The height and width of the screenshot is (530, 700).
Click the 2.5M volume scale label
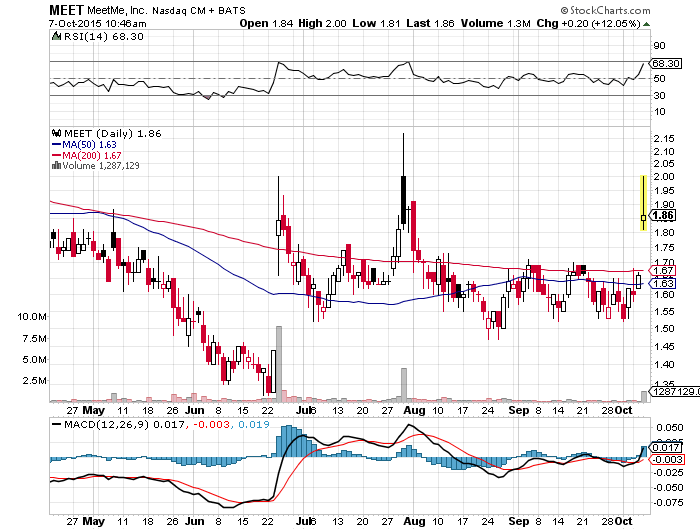tap(34, 381)
